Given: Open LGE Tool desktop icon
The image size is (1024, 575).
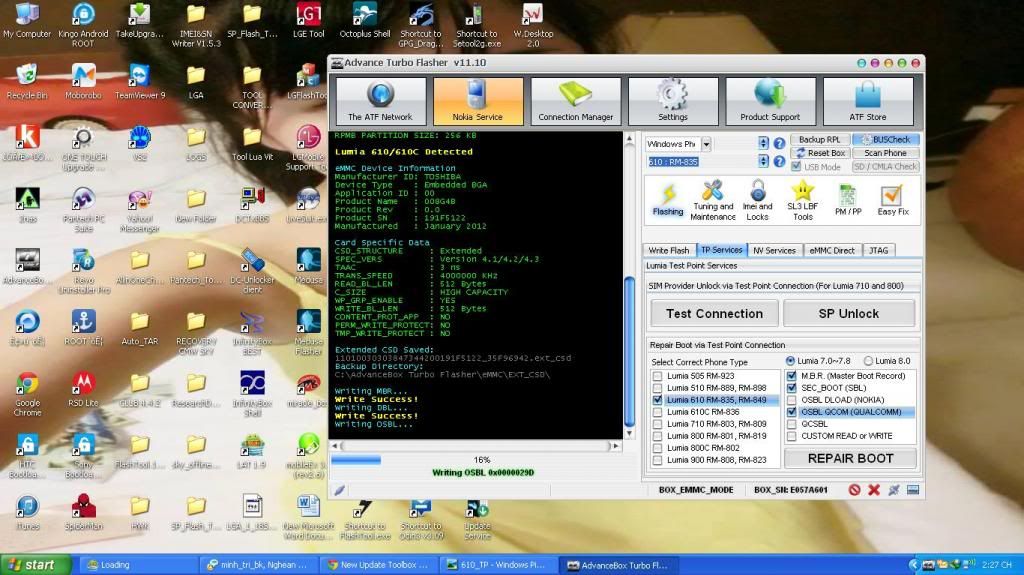Looking at the screenshot, I should [x=308, y=22].
